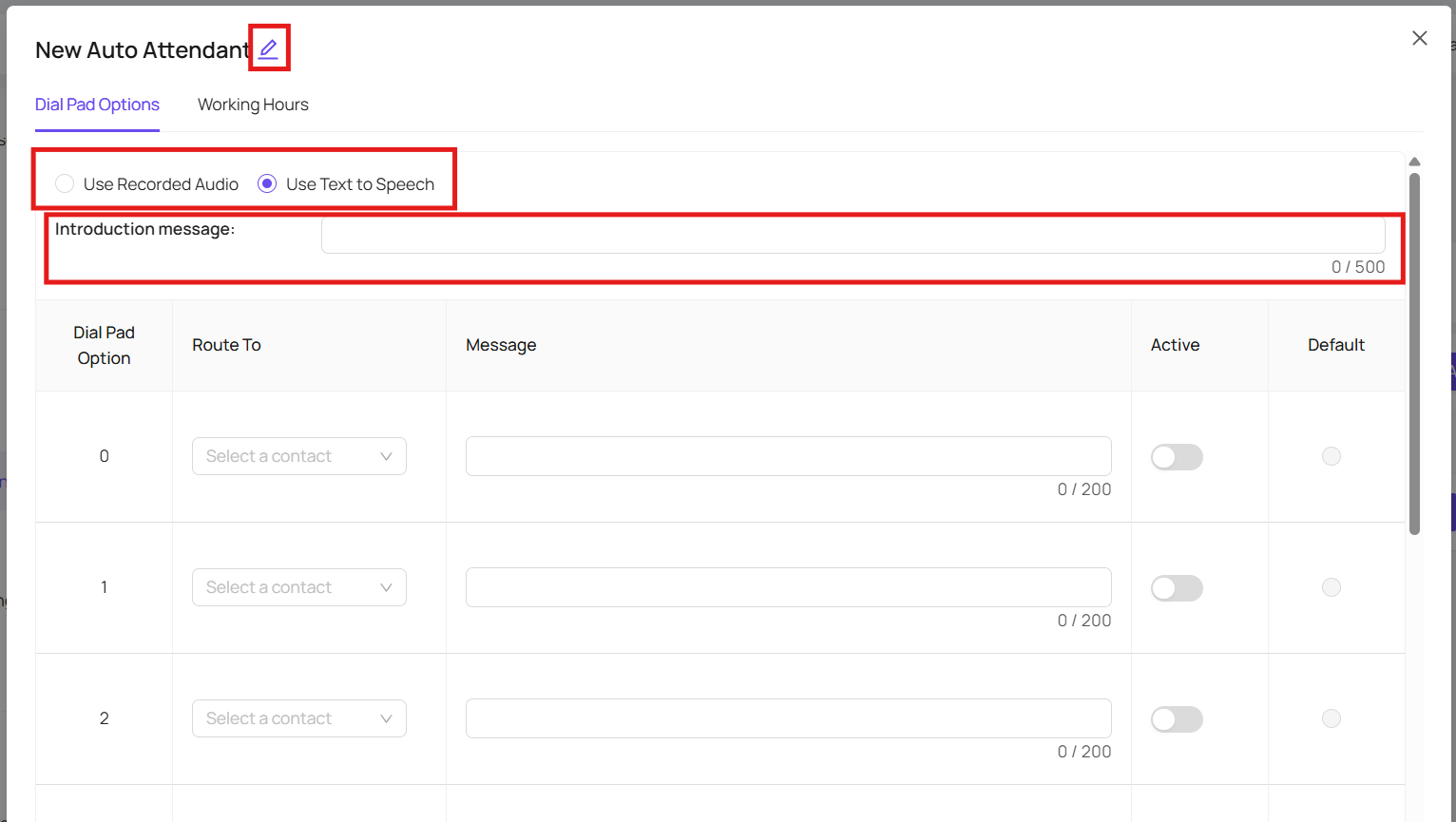Set option 1 as the Default

point(1331,587)
